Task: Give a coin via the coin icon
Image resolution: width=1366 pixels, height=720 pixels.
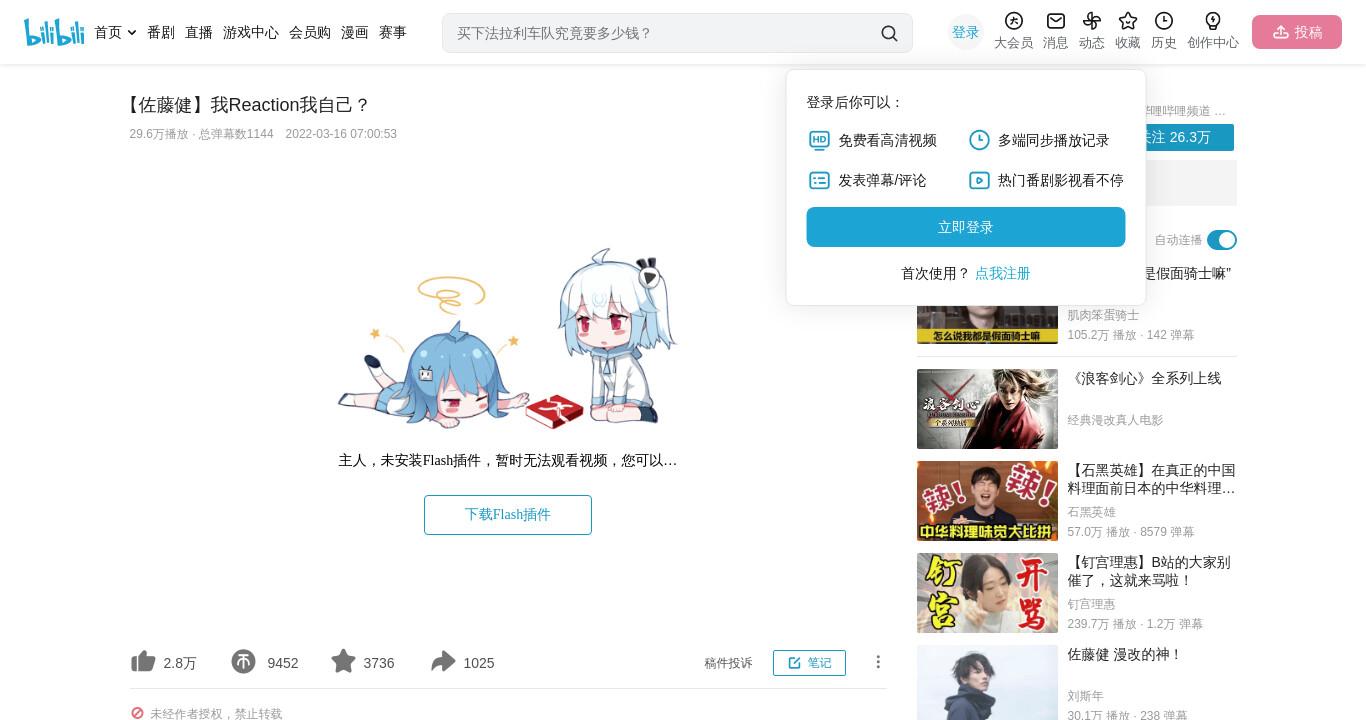Action: click(x=243, y=662)
